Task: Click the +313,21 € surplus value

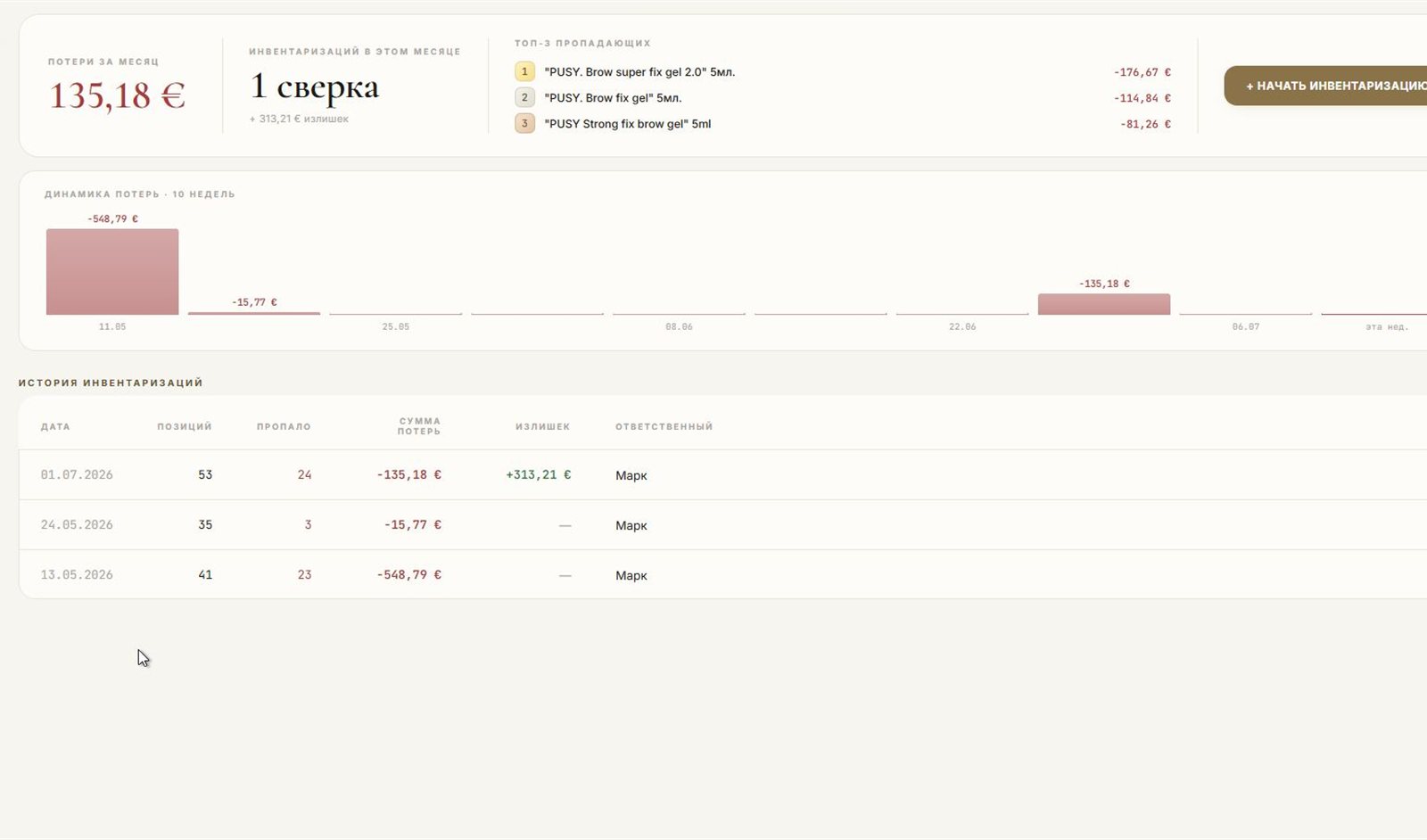Action: click(539, 474)
